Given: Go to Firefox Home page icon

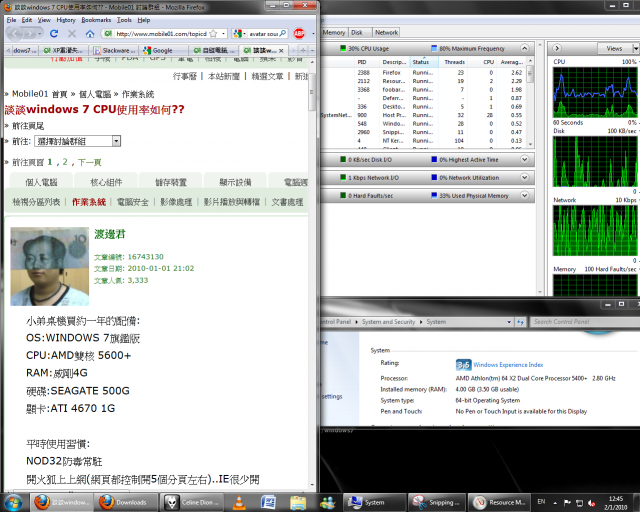Looking at the screenshot, I should [x=90, y=33].
